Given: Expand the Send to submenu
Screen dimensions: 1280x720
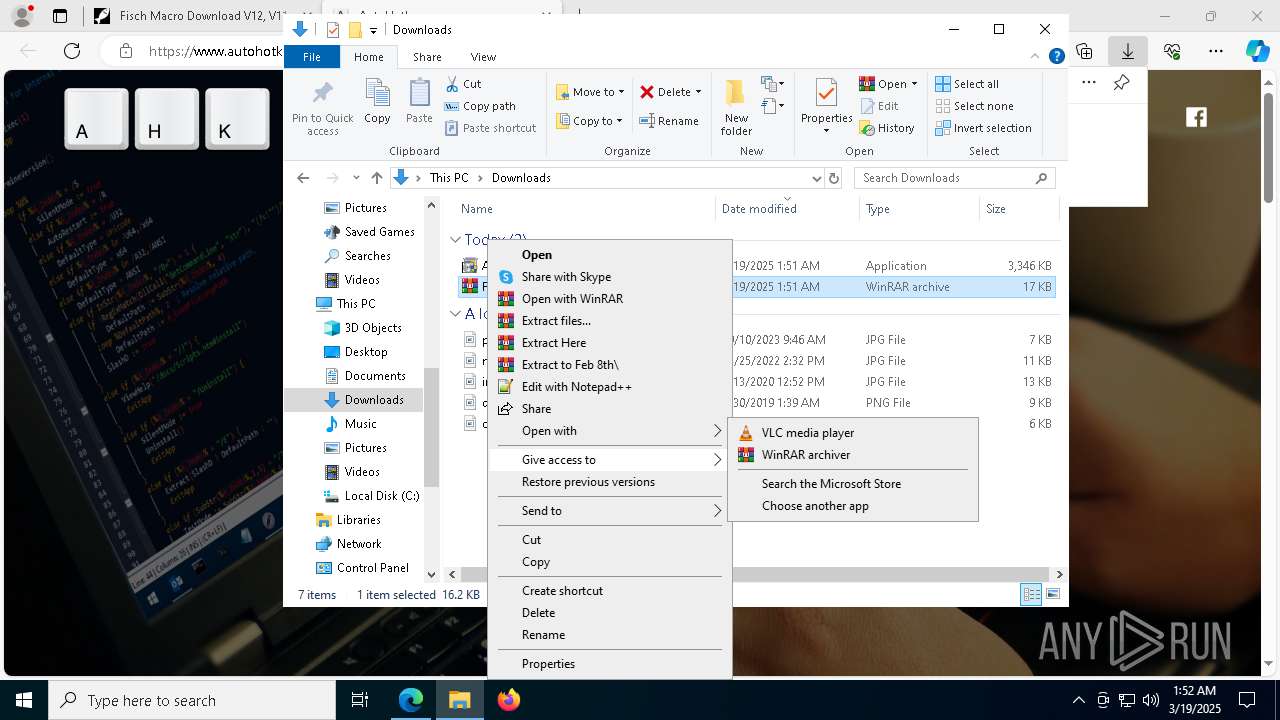Looking at the screenshot, I should 610,511.
